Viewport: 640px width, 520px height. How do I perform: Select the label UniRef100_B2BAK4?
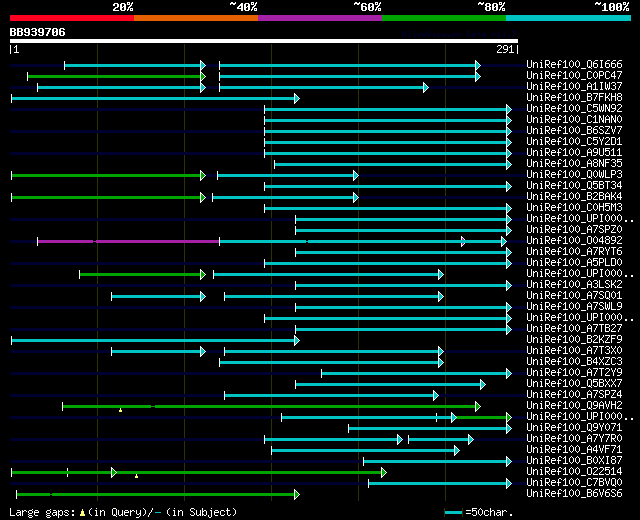coord(574,197)
